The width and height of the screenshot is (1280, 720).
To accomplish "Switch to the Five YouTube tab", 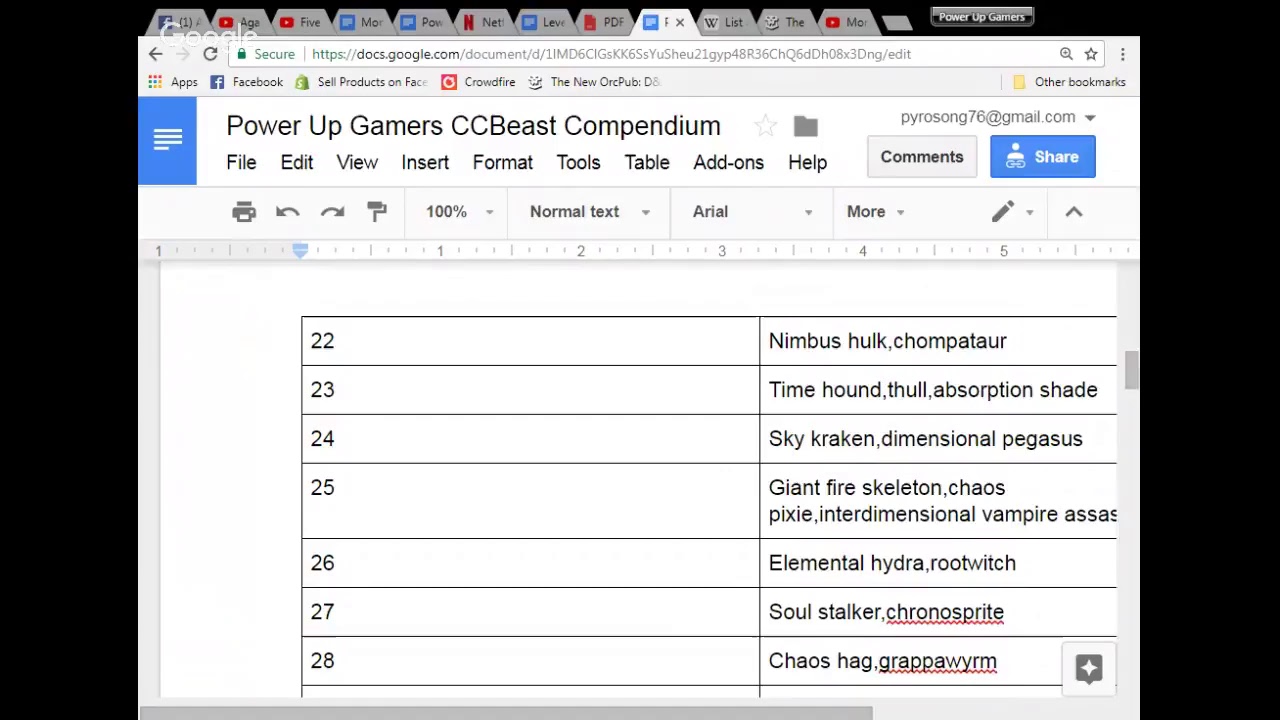I will pos(301,22).
